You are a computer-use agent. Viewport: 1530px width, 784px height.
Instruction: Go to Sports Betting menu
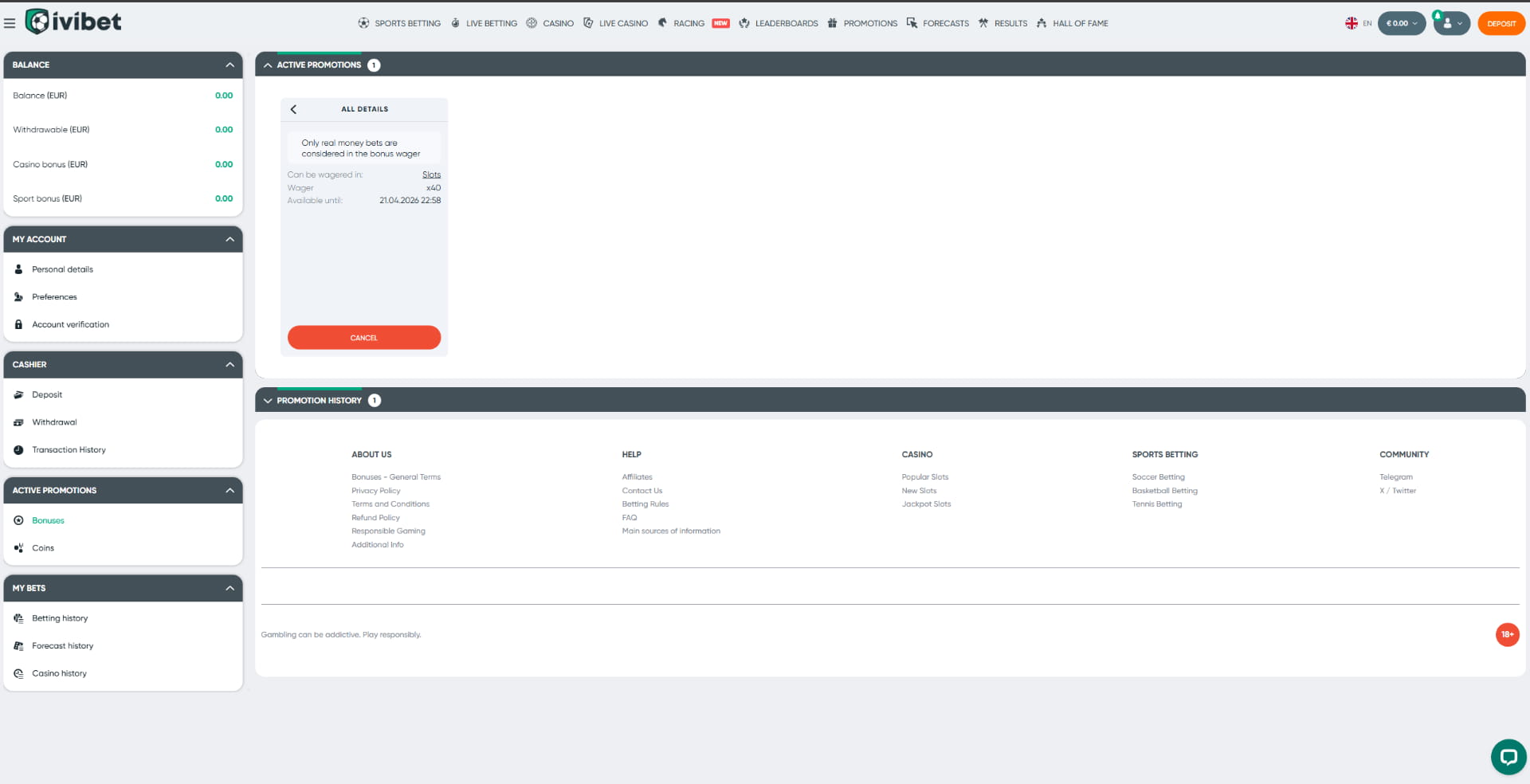point(399,23)
